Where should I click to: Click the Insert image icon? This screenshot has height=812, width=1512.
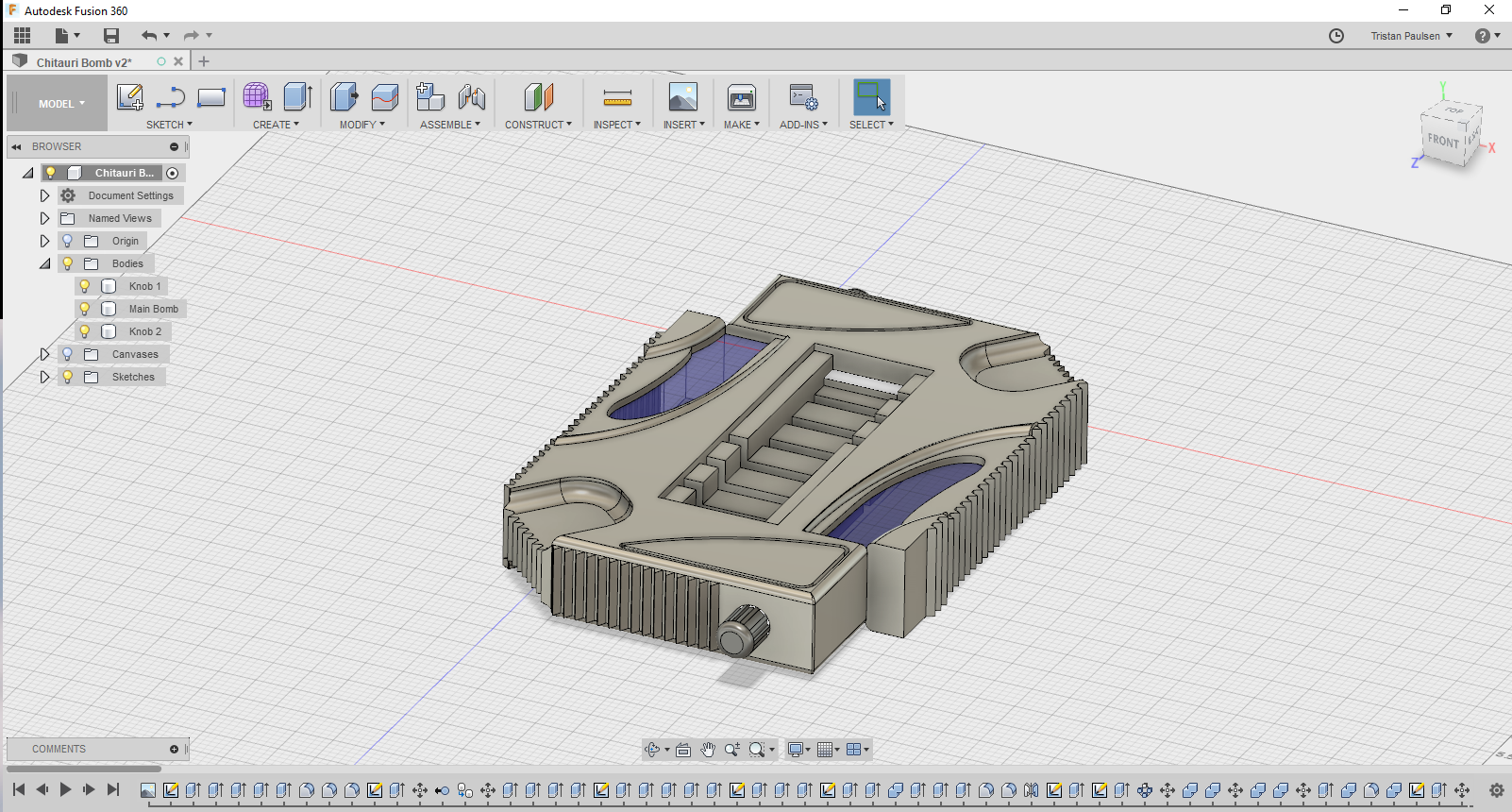pyautogui.click(x=683, y=97)
